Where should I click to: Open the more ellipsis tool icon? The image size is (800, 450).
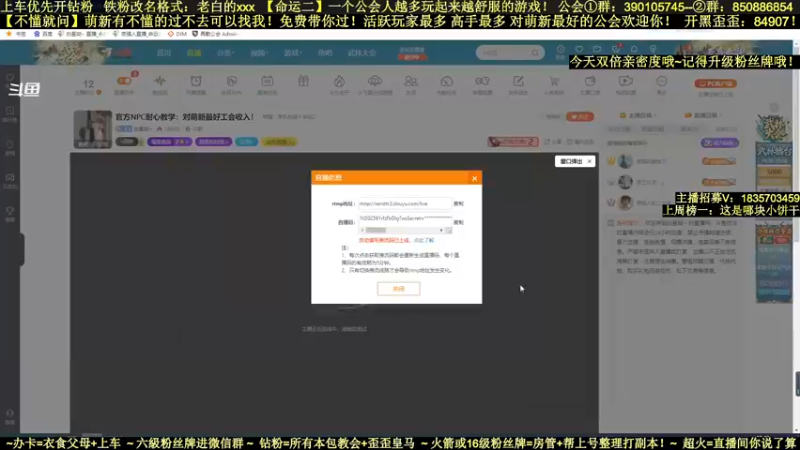(x=662, y=81)
